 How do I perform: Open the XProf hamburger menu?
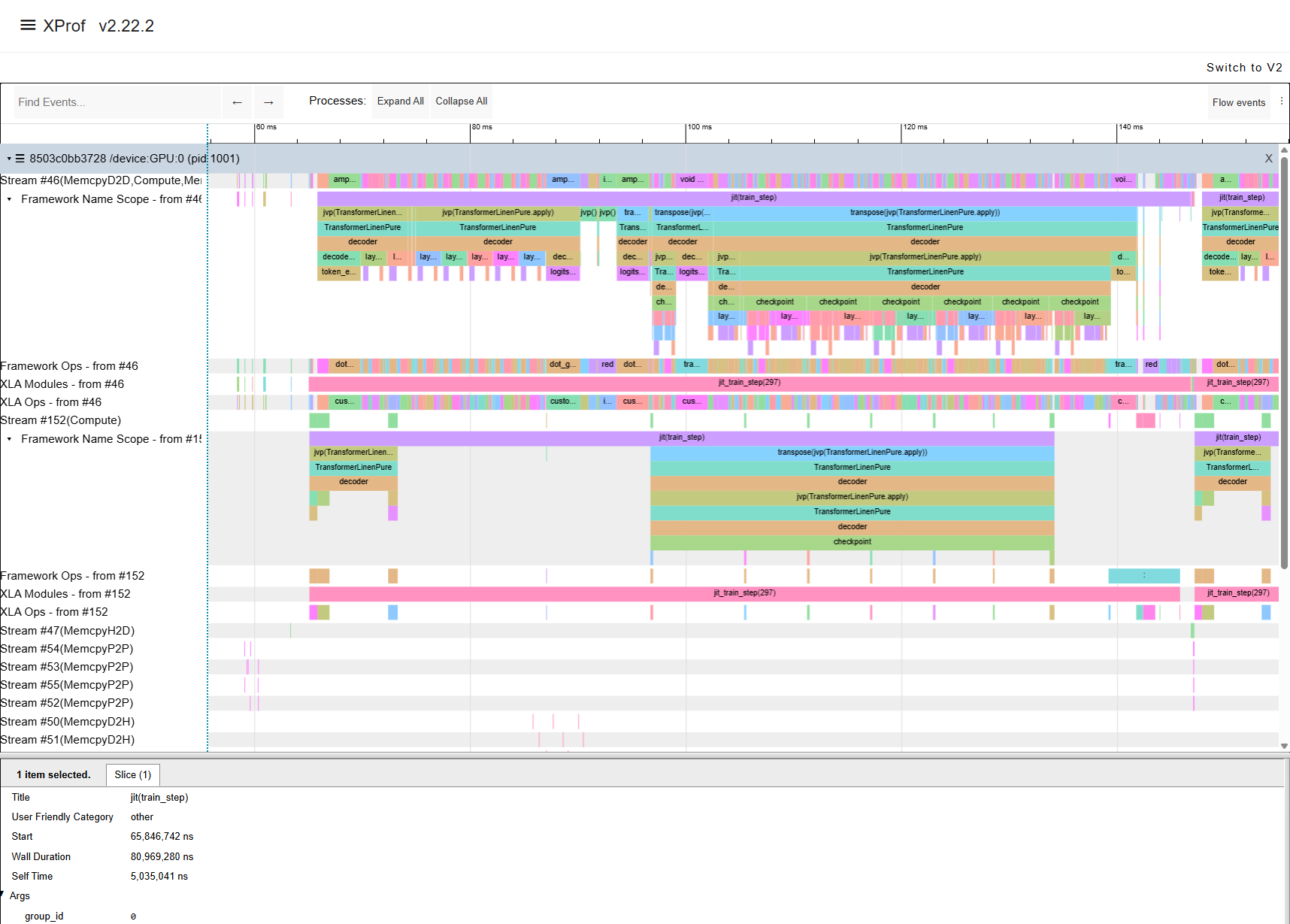(x=28, y=26)
